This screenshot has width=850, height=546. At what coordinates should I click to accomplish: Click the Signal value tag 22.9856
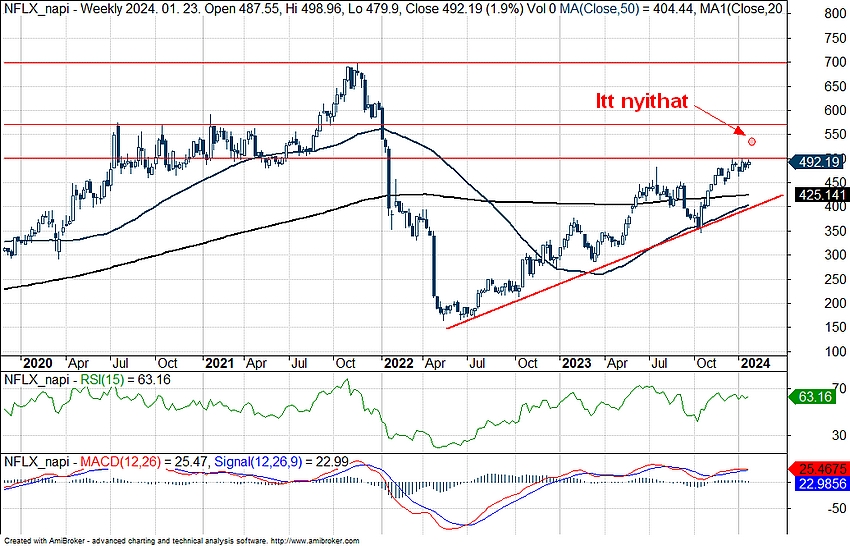[x=822, y=483]
